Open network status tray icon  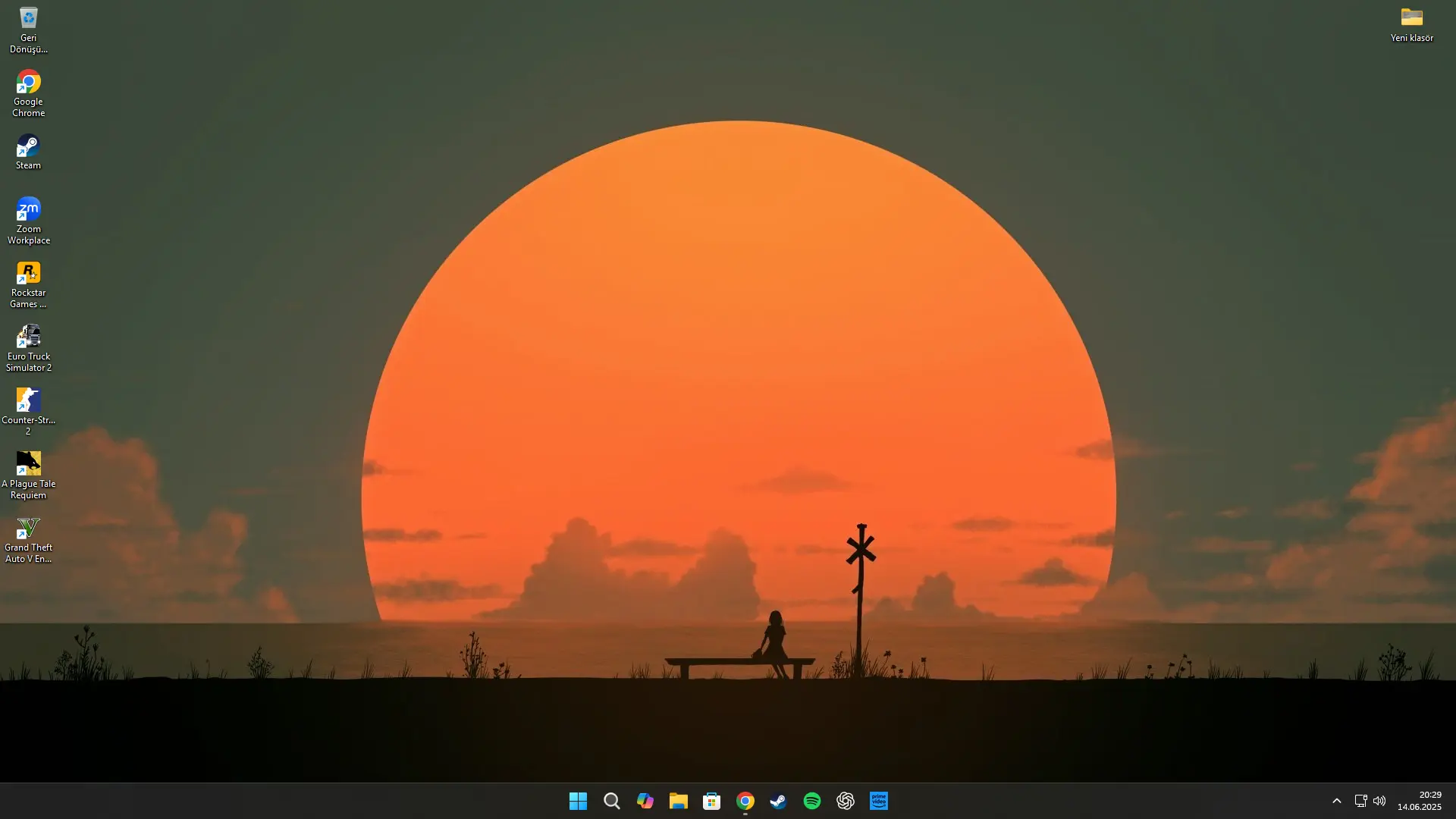click(x=1360, y=801)
